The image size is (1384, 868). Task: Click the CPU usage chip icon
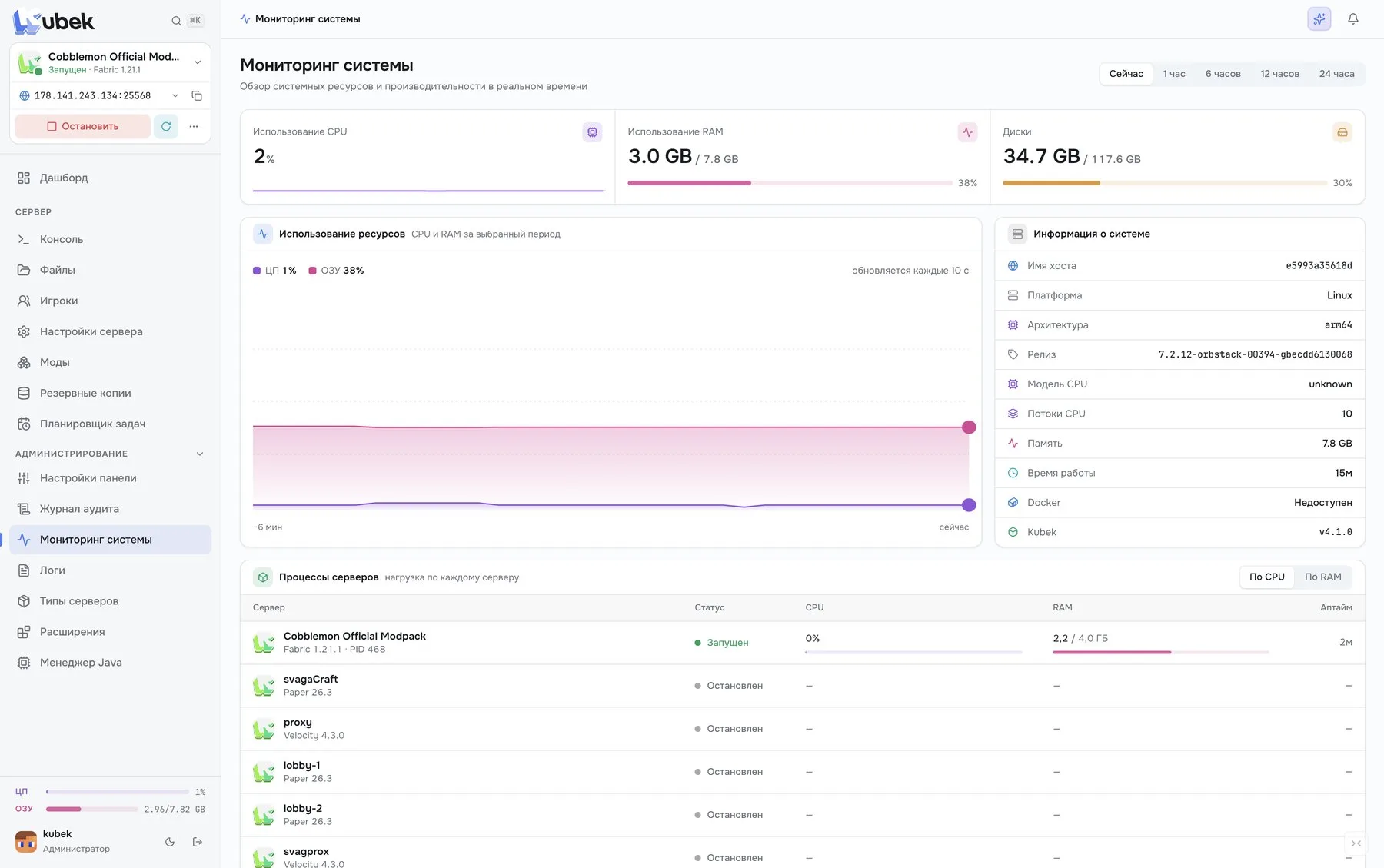click(x=592, y=132)
